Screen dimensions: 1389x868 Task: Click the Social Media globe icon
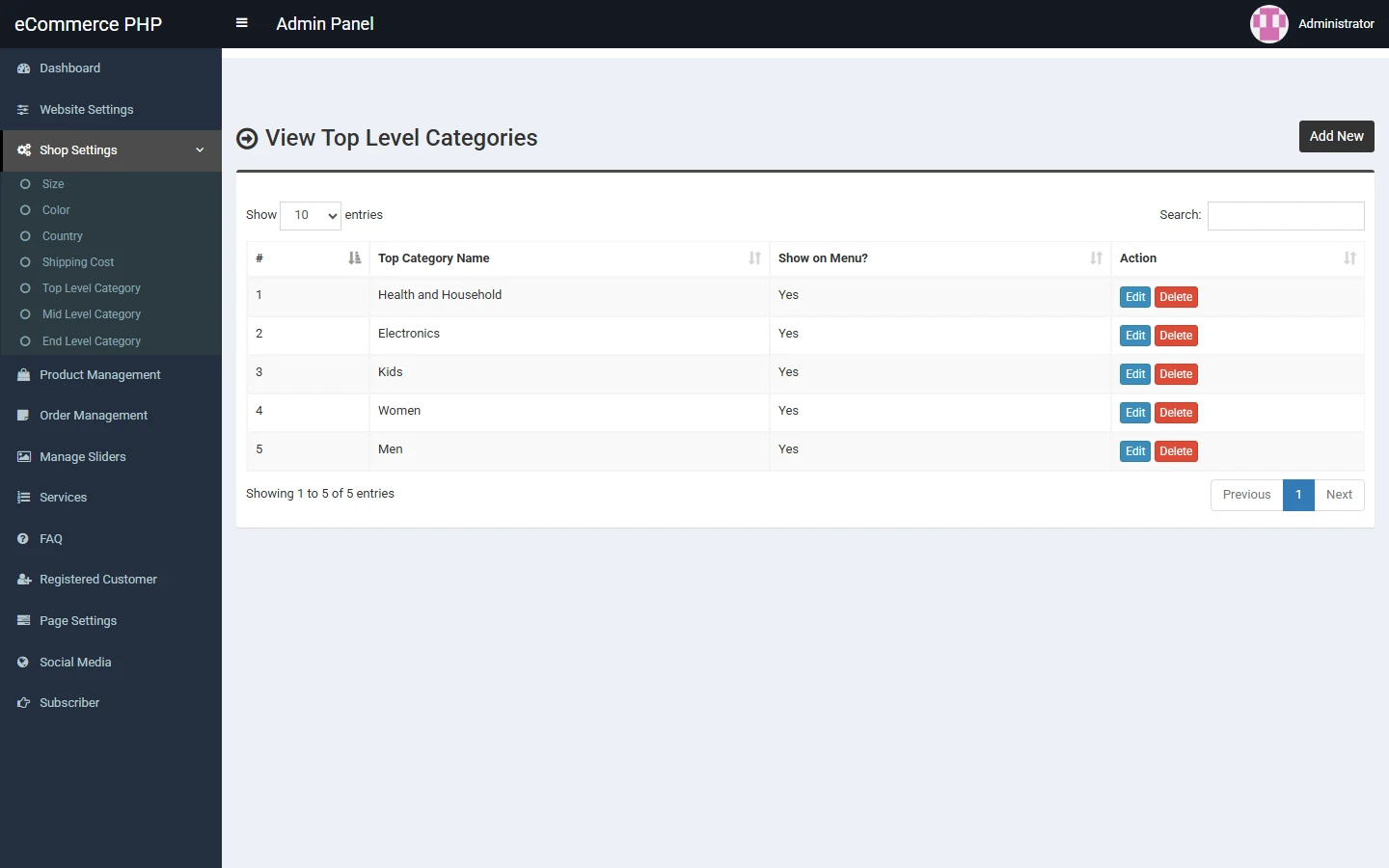point(24,663)
